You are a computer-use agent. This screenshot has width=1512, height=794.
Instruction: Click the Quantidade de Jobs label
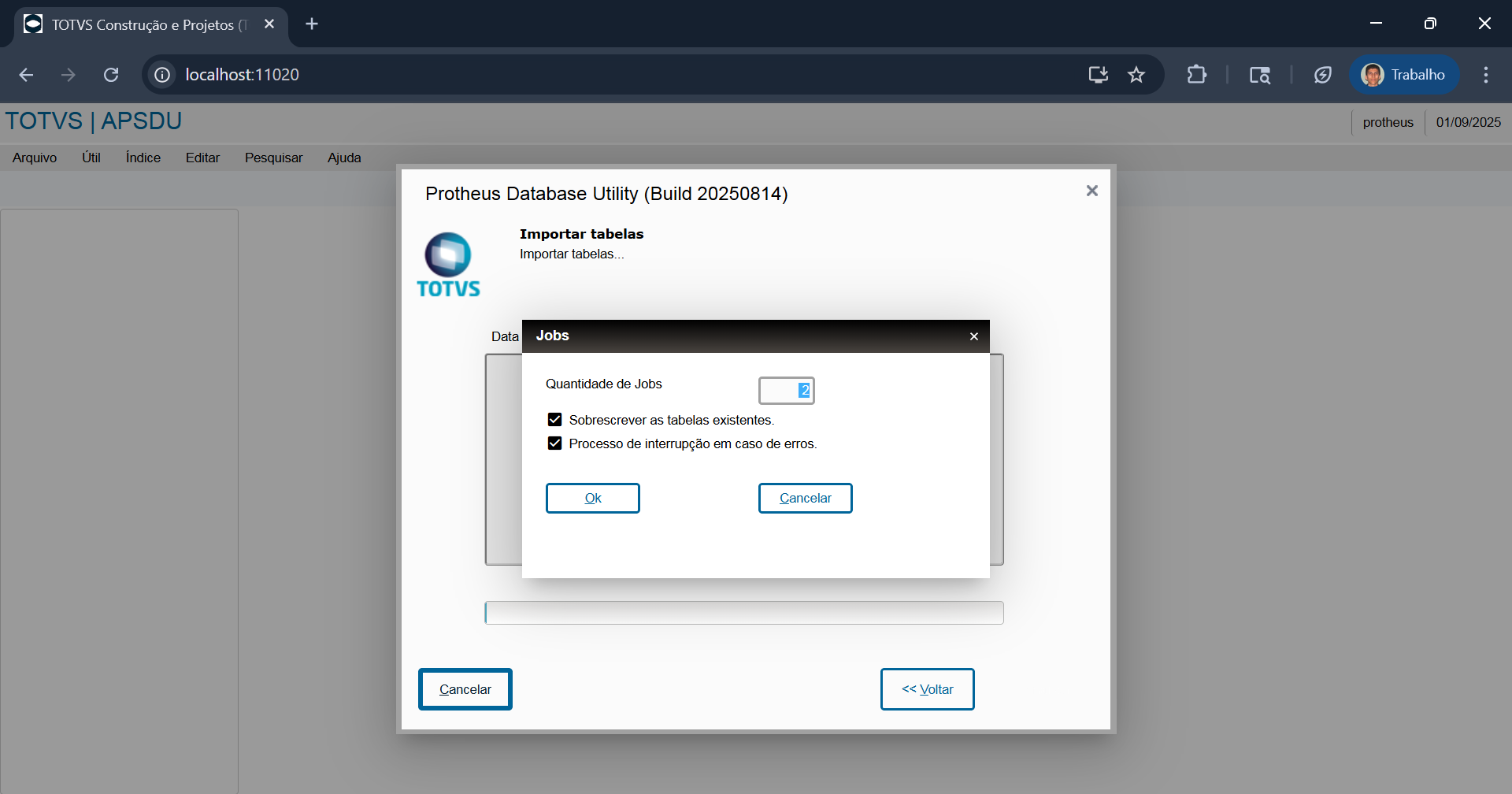604,384
